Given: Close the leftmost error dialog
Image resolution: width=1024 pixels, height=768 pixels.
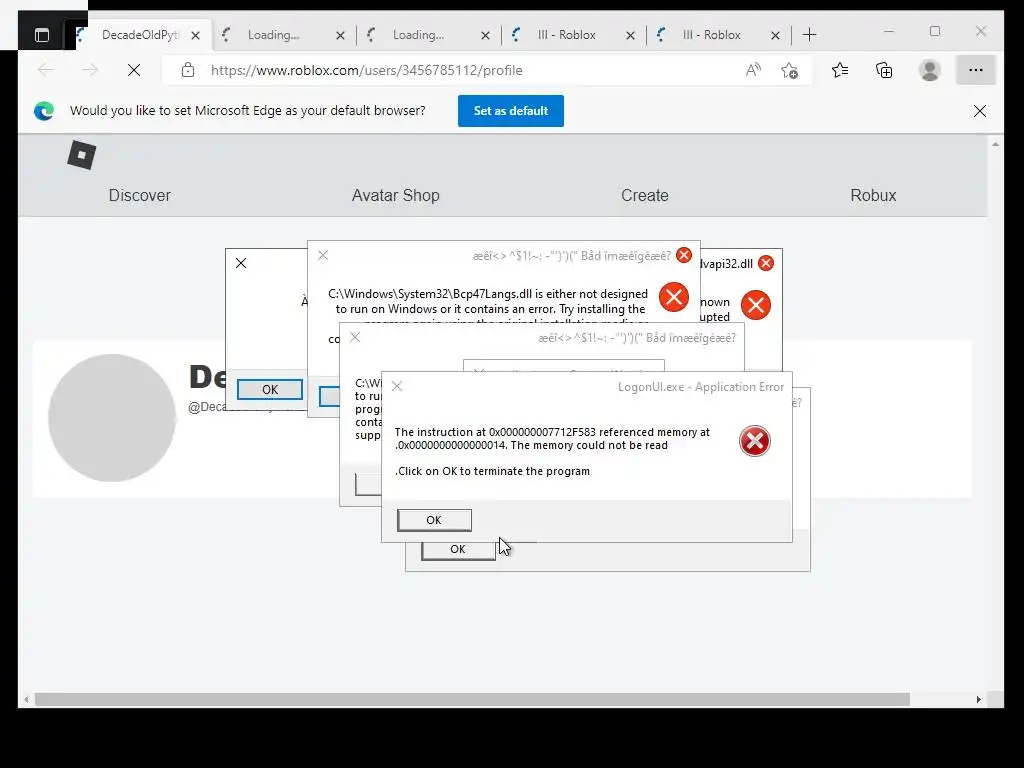Looking at the screenshot, I should [241, 263].
